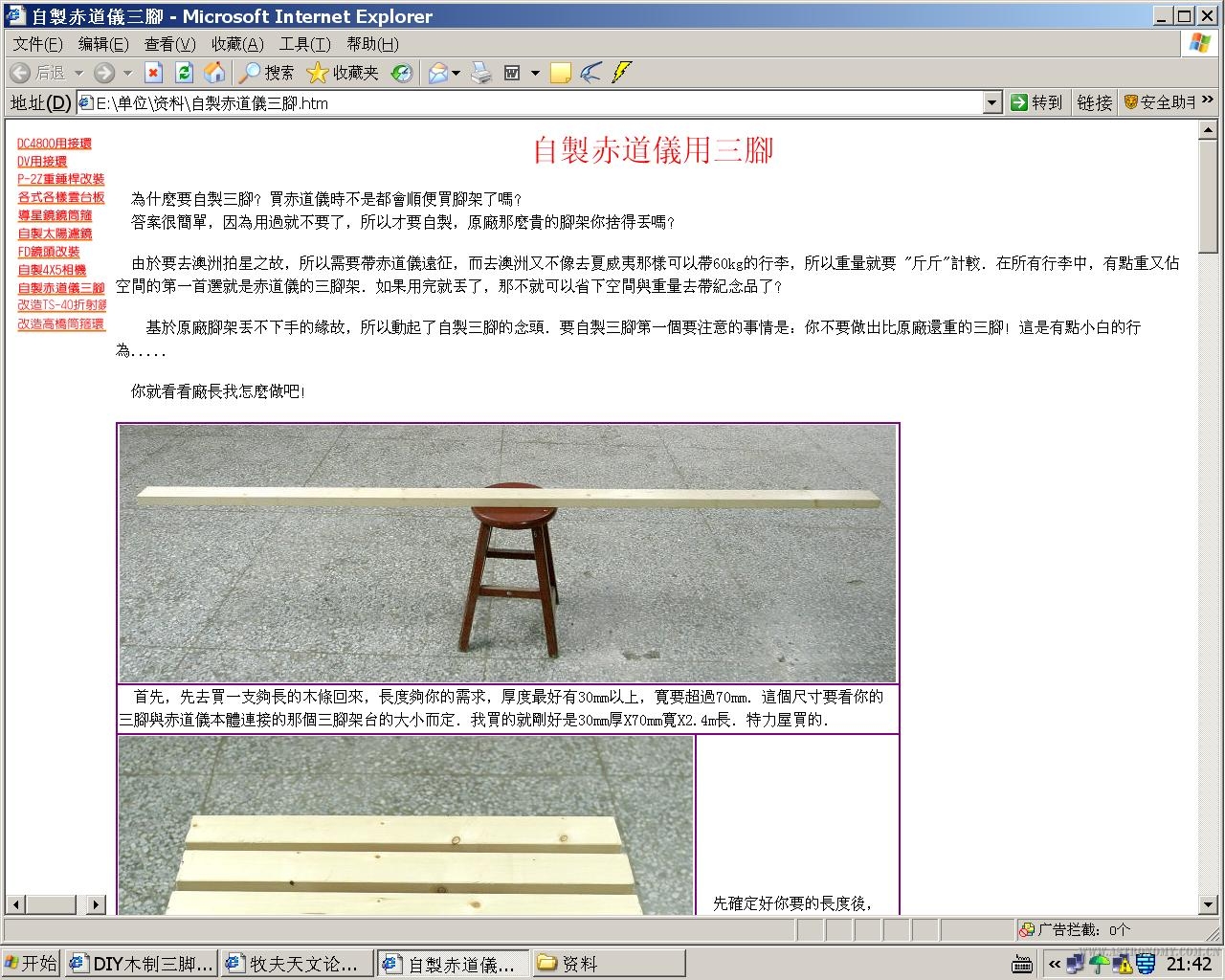Open the 各式各樣雲台板 sidebar link
The height and width of the screenshot is (980, 1225).
pyautogui.click(x=61, y=198)
